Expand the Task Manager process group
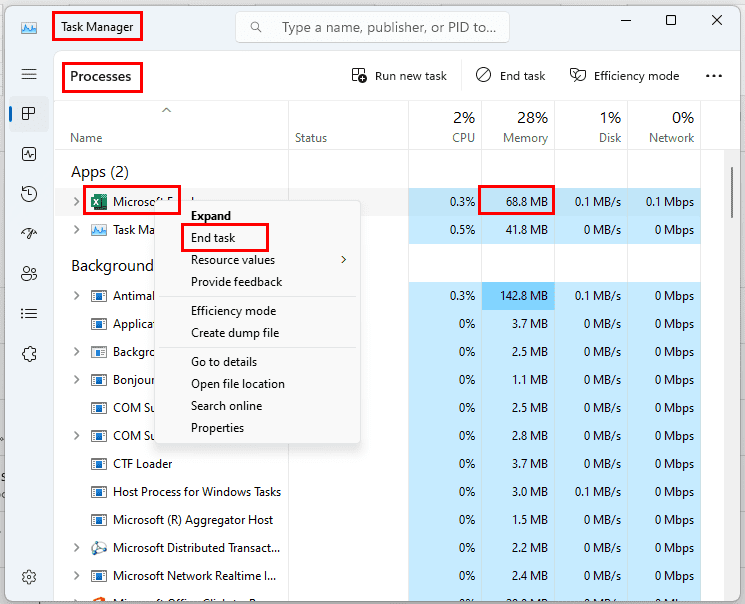This screenshot has height=604, width=745. click(76, 230)
